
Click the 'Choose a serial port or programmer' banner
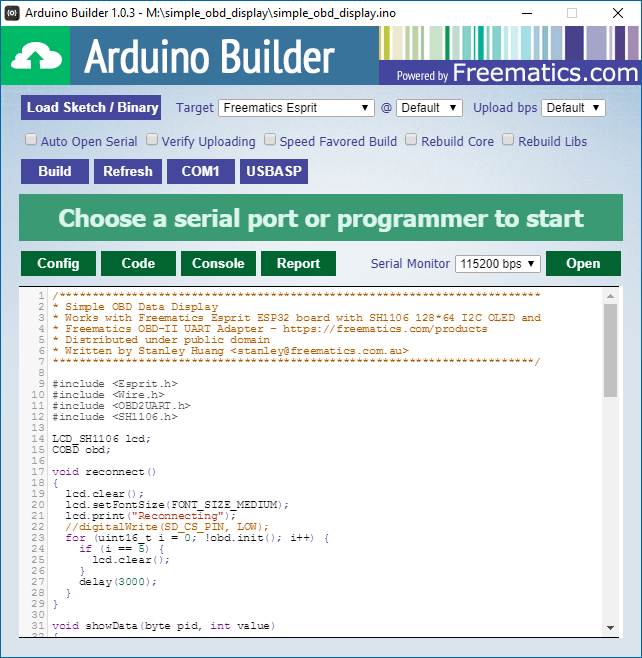(321, 218)
